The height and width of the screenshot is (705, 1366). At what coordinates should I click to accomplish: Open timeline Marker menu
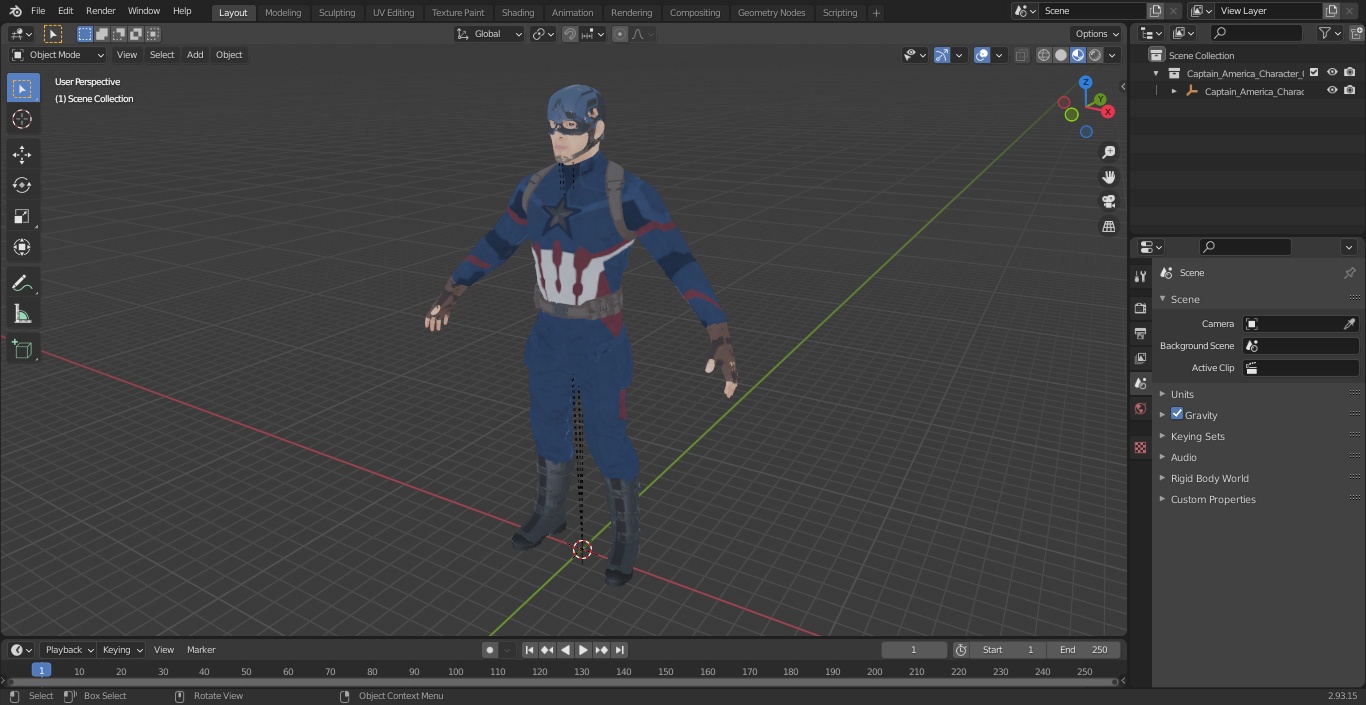pos(201,650)
